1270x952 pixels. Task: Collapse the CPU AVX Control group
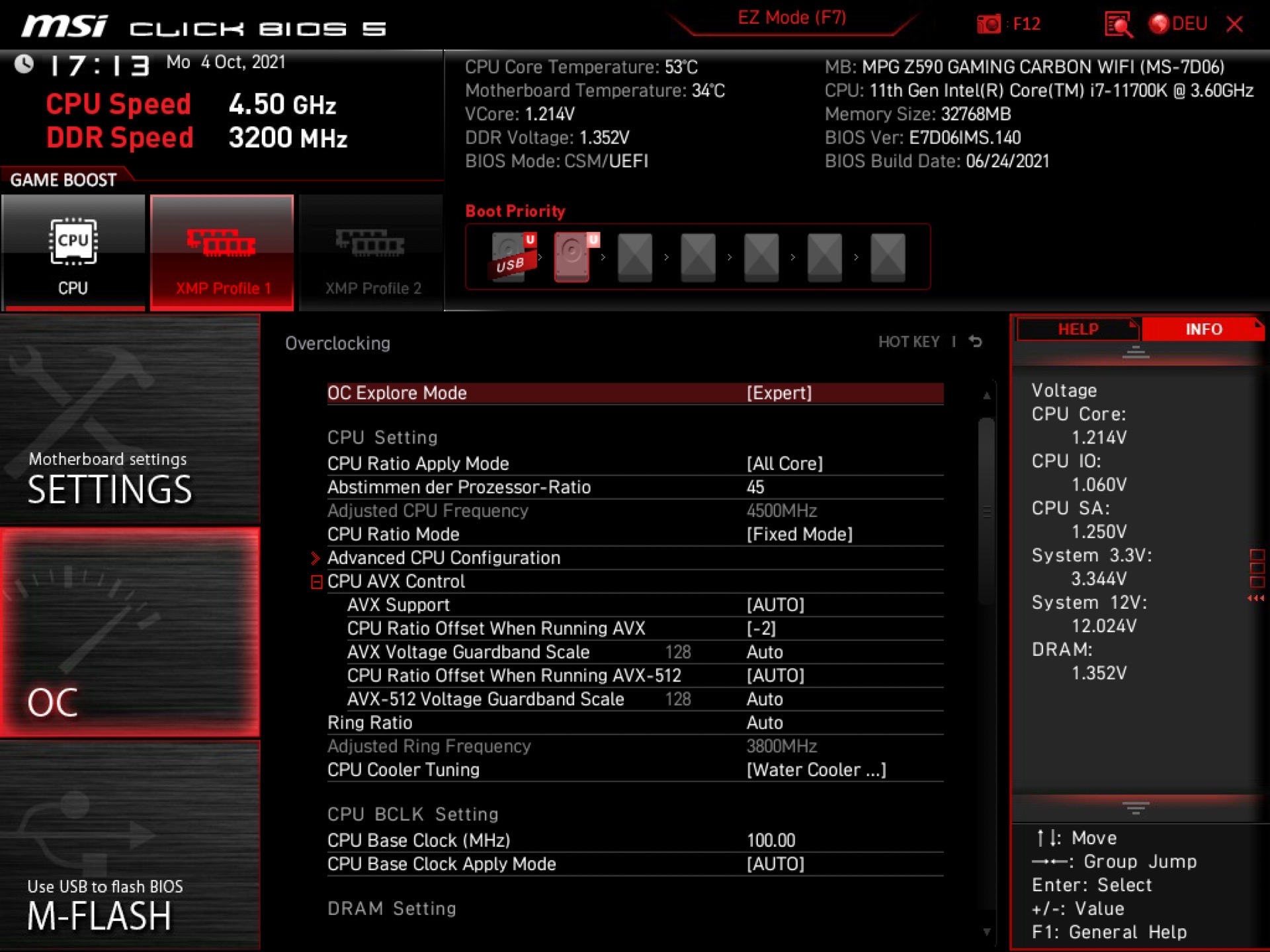[x=316, y=582]
